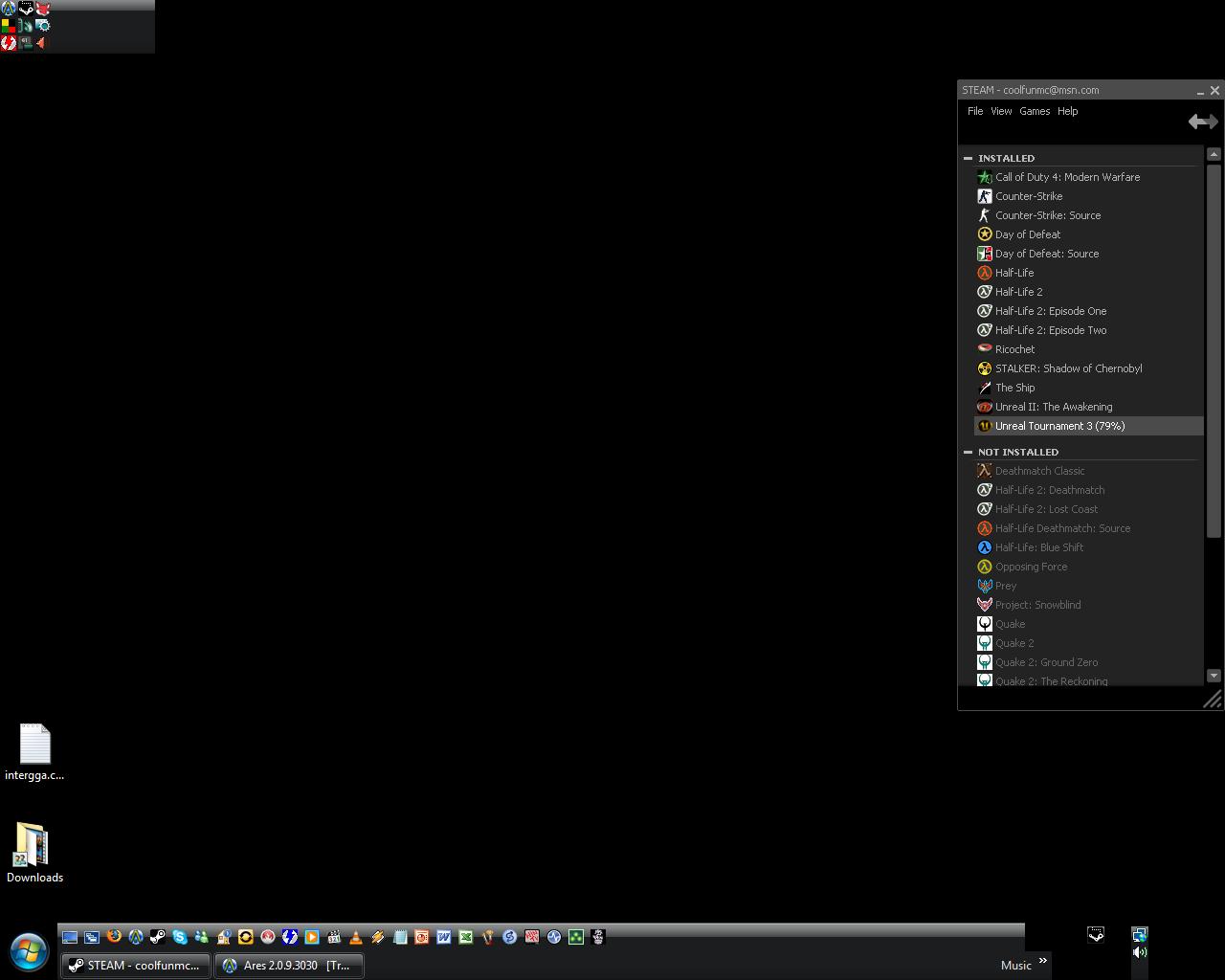
Task: Click the Show Desktop quick launch icon
Action: [x=70, y=937]
